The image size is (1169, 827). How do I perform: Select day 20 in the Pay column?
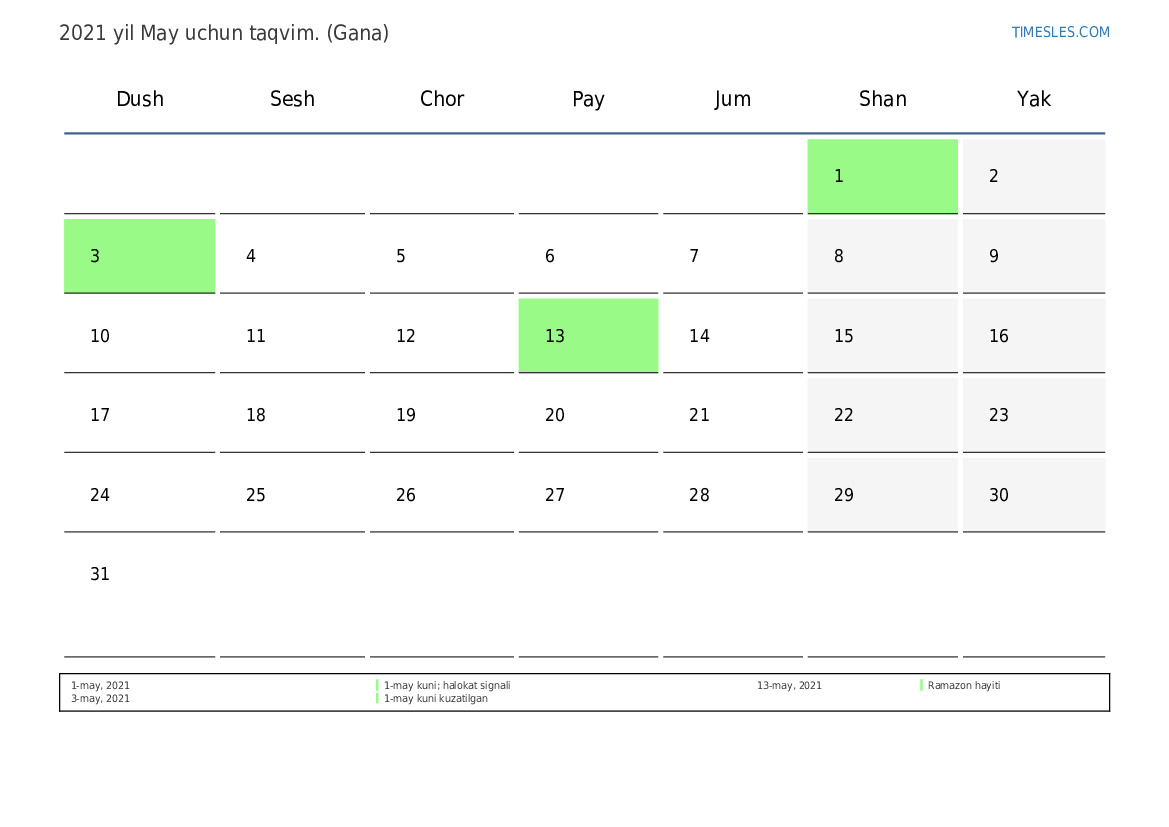click(588, 415)
